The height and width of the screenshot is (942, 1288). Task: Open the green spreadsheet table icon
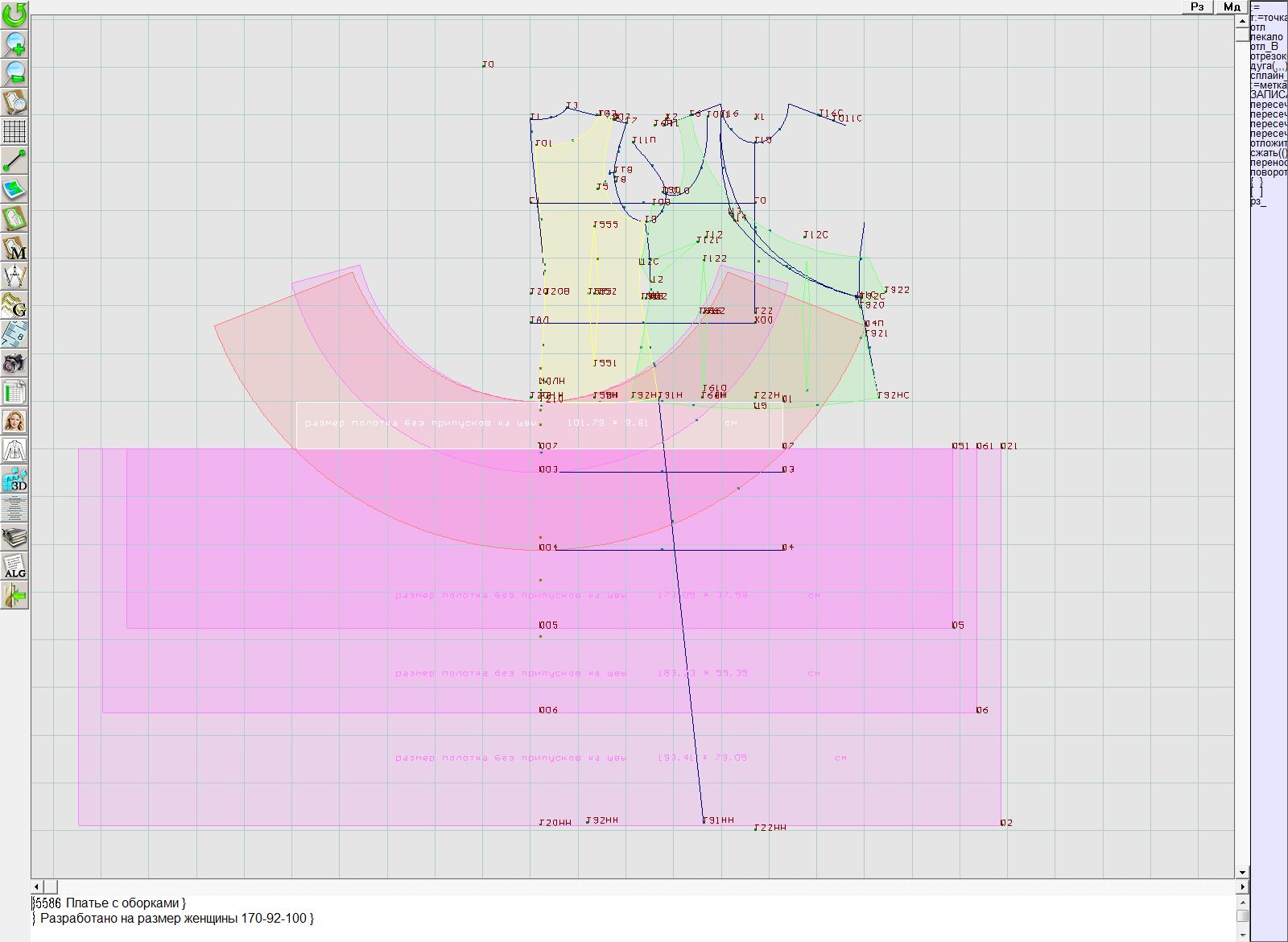coord(14,392)
